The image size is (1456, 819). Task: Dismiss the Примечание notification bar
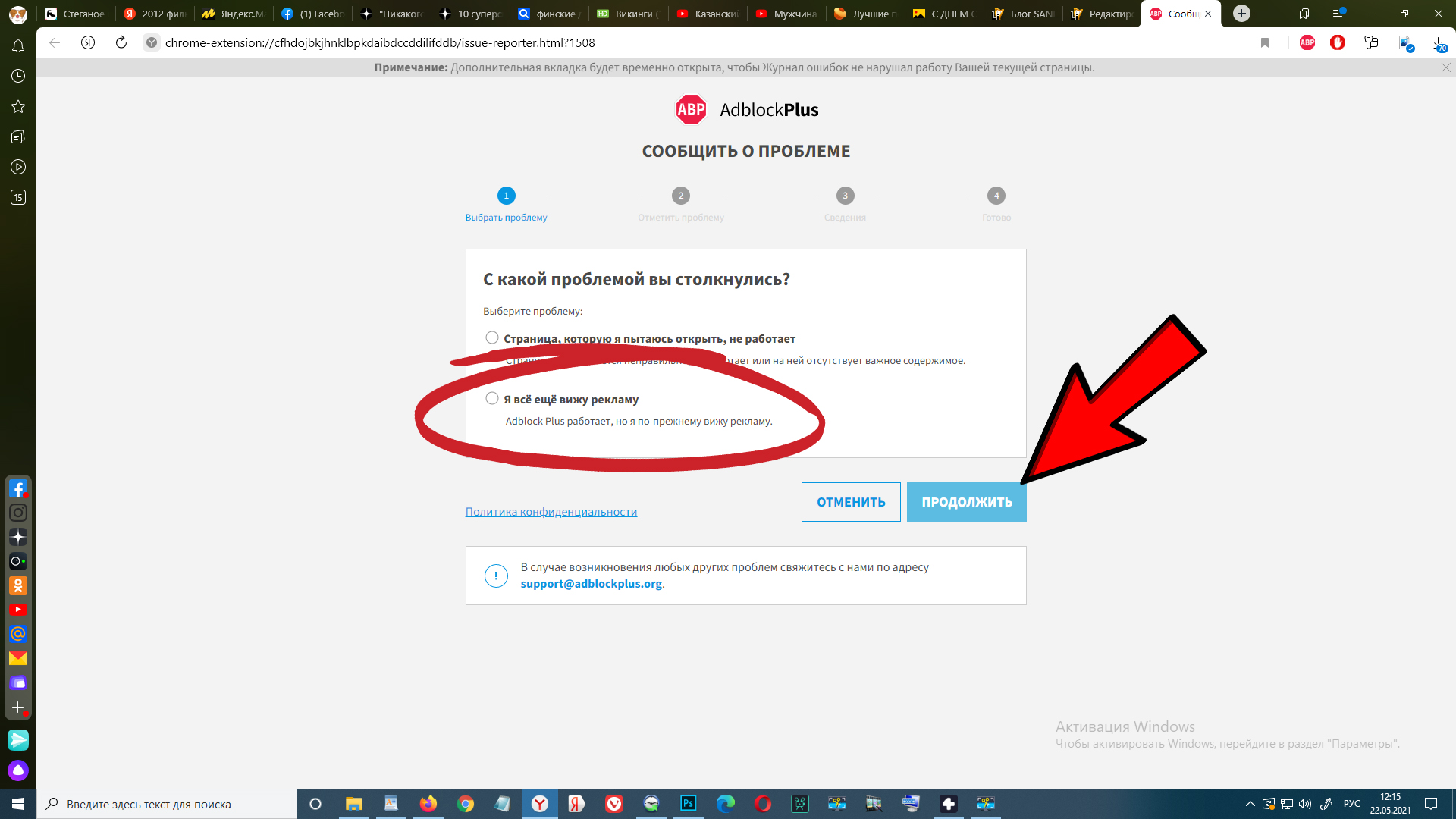(1445, 67)
